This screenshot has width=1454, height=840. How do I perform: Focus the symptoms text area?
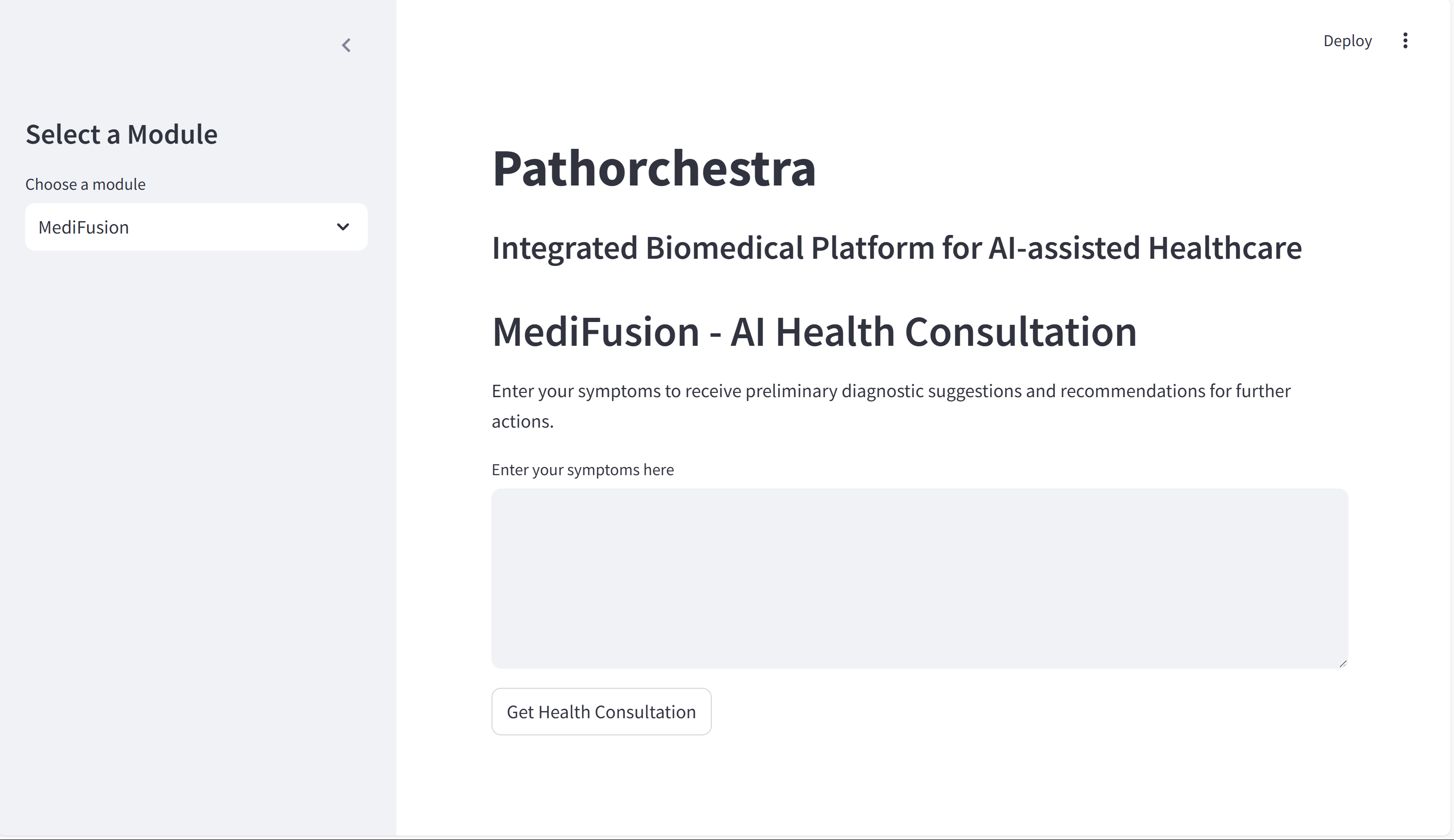(x=919, y=578)
